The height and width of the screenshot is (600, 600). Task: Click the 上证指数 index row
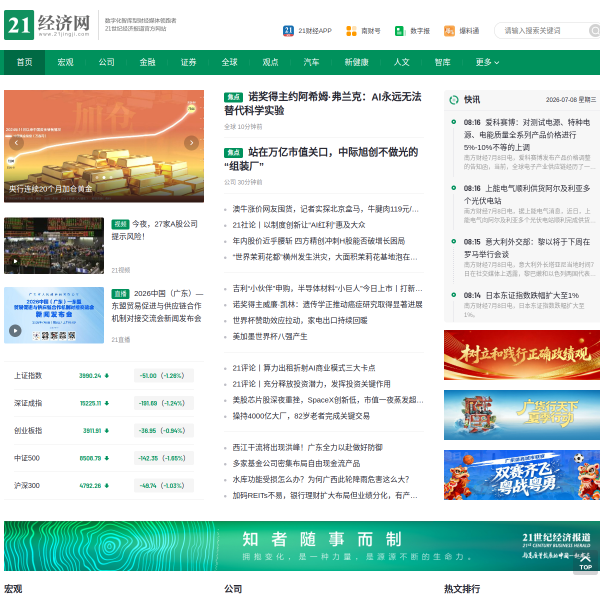[x=104, y=376]
